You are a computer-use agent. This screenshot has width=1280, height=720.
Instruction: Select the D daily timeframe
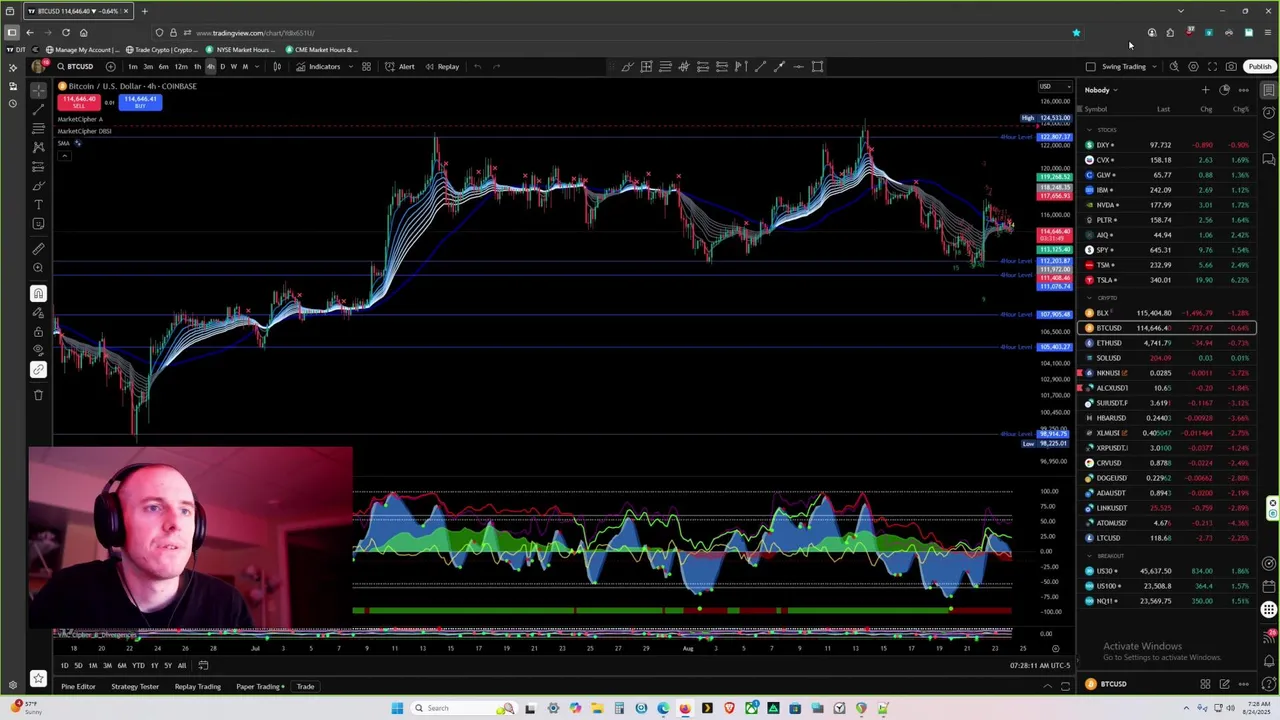222,67
